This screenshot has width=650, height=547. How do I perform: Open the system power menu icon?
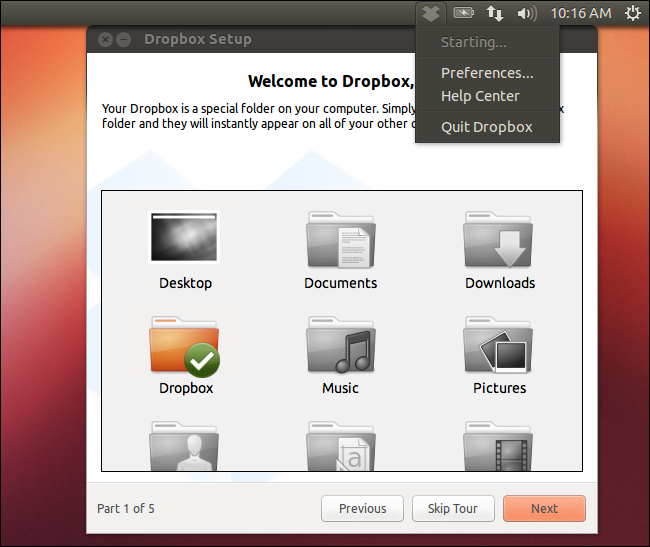633,13
